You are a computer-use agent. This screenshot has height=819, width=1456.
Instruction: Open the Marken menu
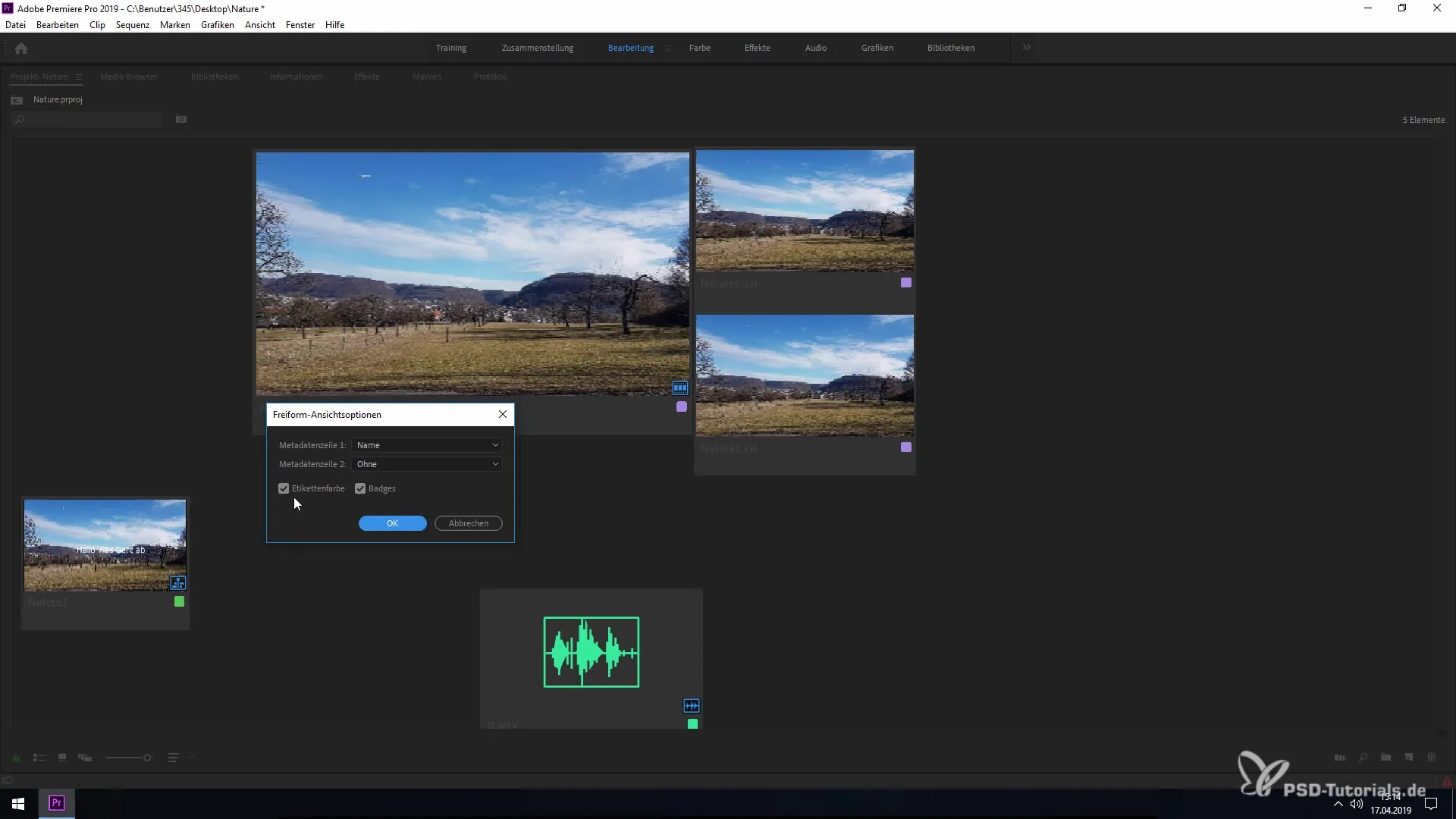click(x=175, y=25)
